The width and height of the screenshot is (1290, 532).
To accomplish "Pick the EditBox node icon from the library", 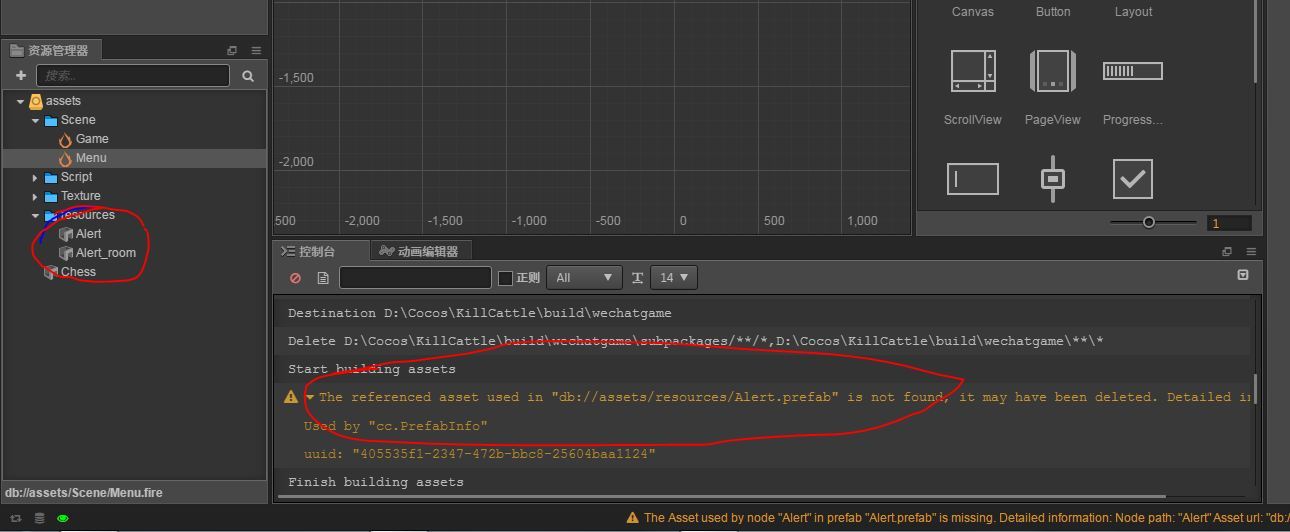I will 973,179.
